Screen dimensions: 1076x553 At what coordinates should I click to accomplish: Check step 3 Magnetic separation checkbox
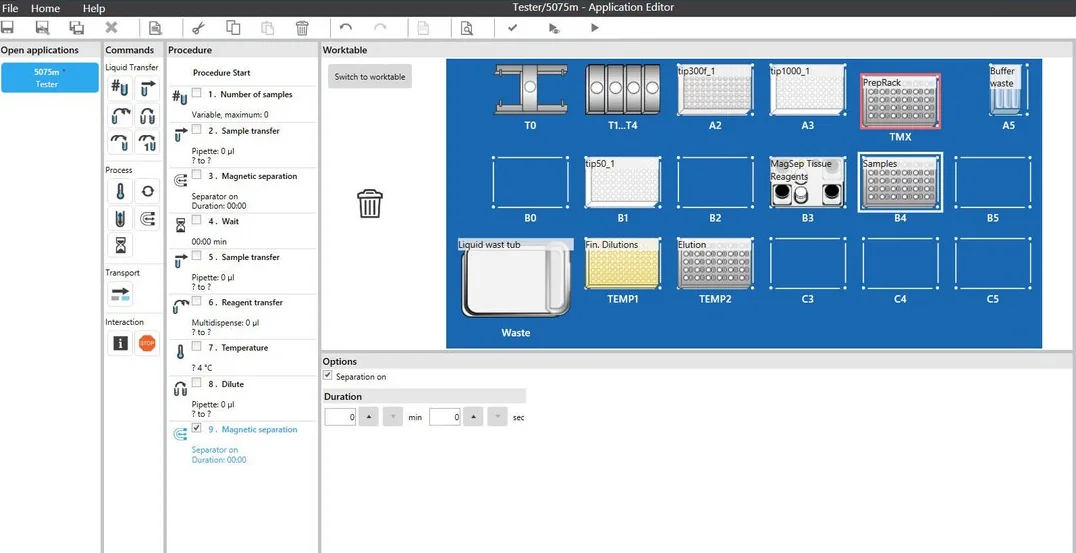(x=197, y=175)
